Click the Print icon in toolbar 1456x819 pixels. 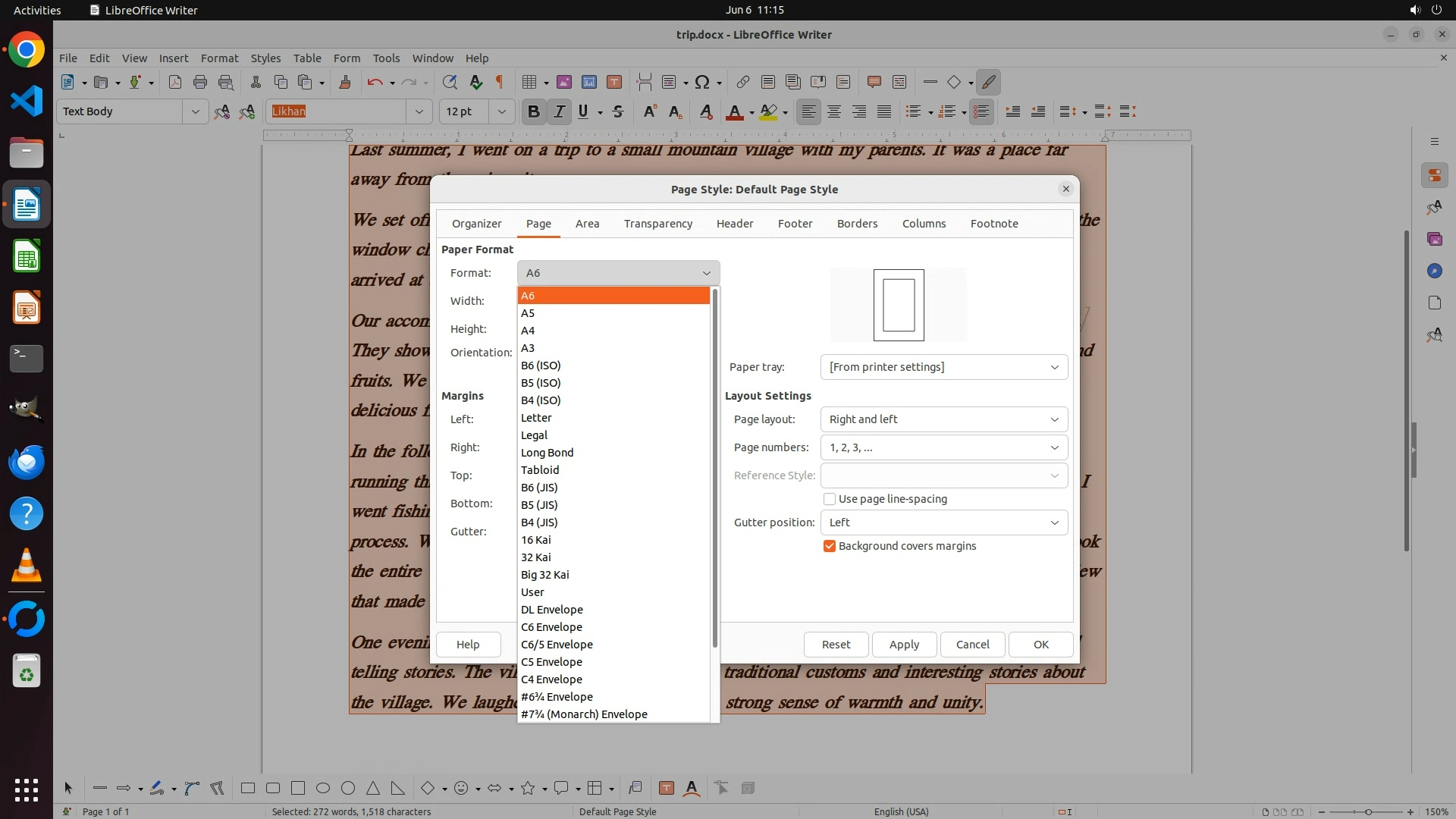(x=200, y=82)
